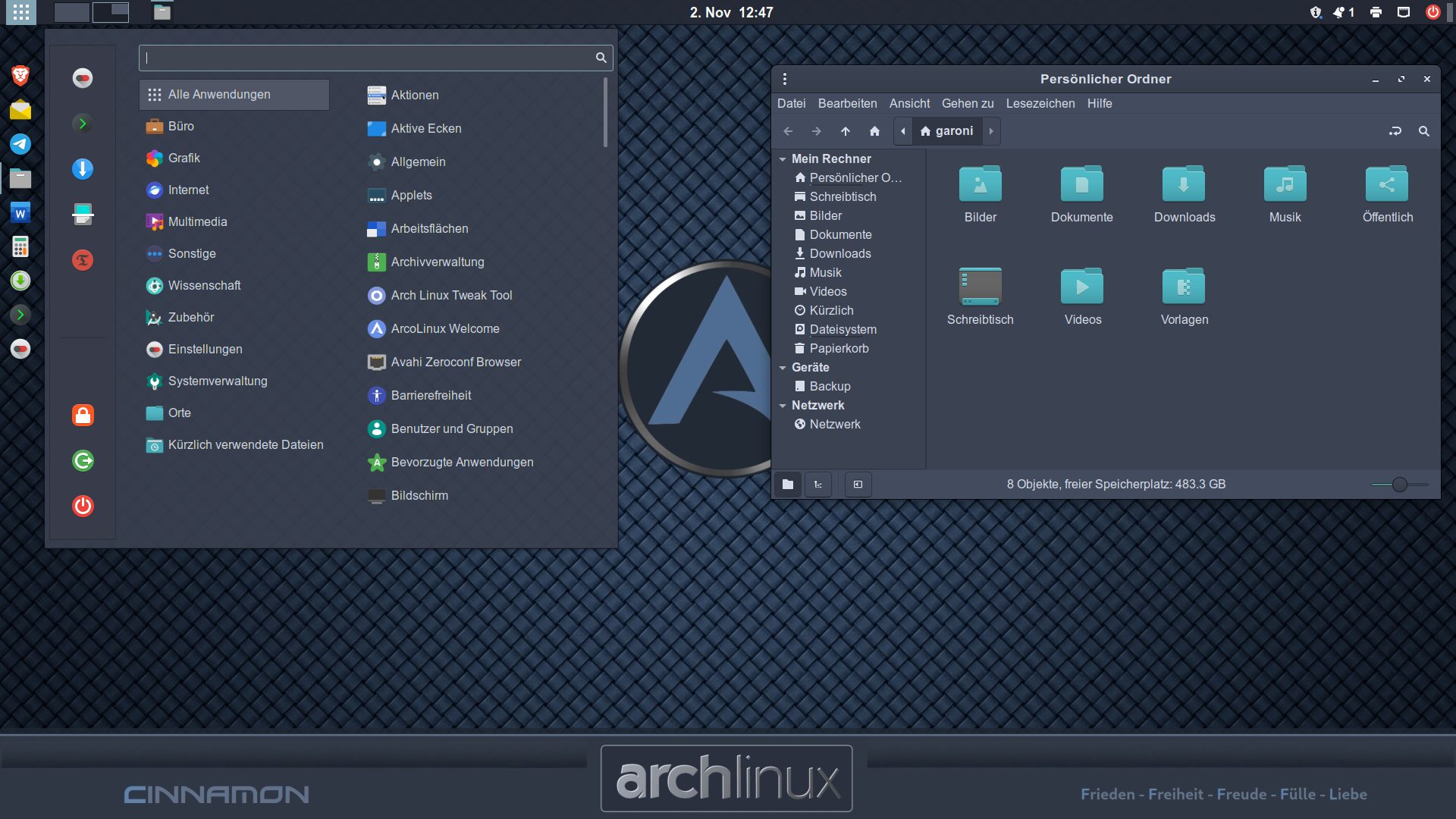Click the green logout icon in menu
Viewport: 1456px width, 819px height.
tap(83, 460)
